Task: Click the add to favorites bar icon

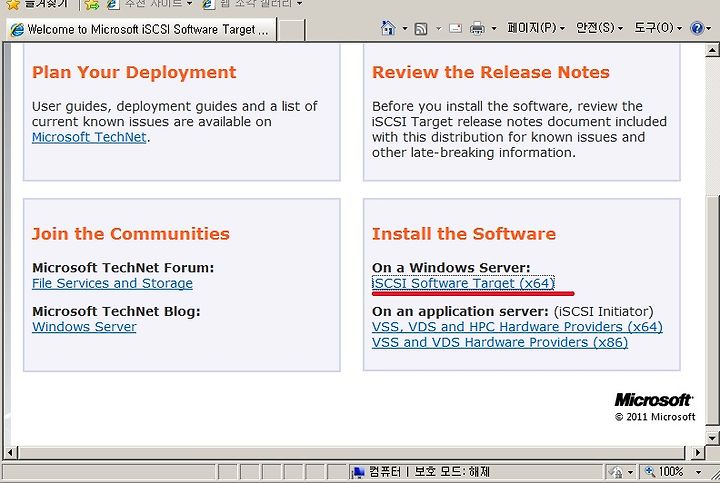Action: coord(92,4)
